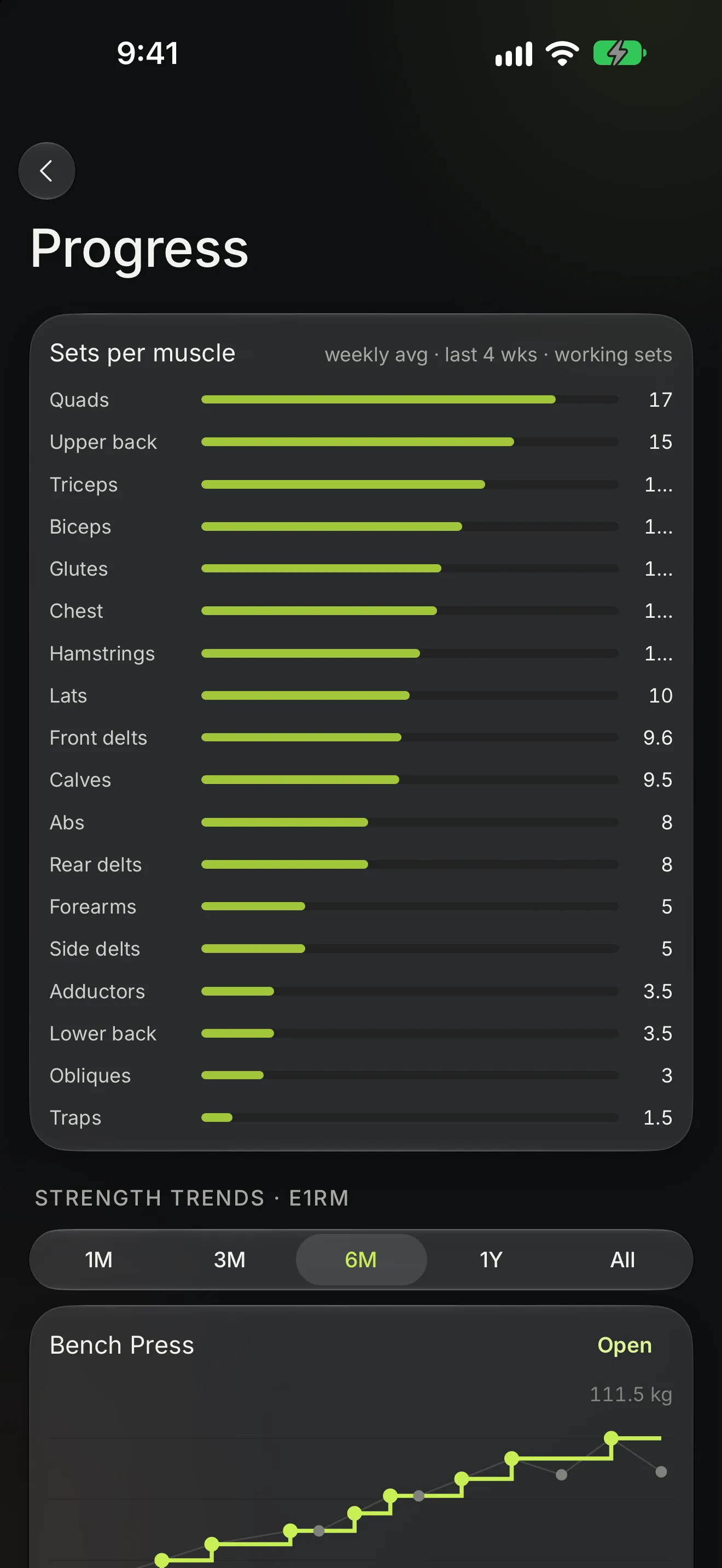Screen dimensions: 722x1568
Task: Tap the Traps progress bar
Action: (x=410, y=1118)
